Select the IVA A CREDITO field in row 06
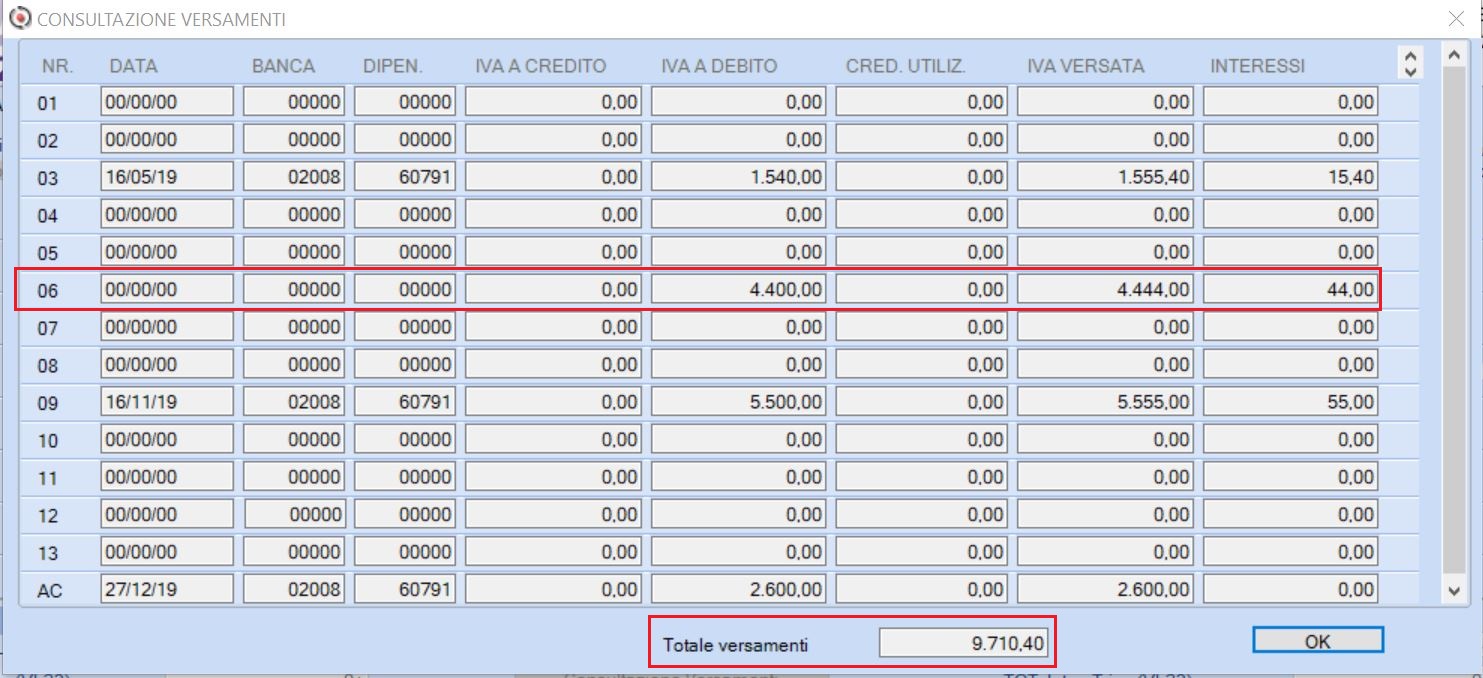Image resolution: width=1483 pixels, height=678 pixels. tap(553, 290)
